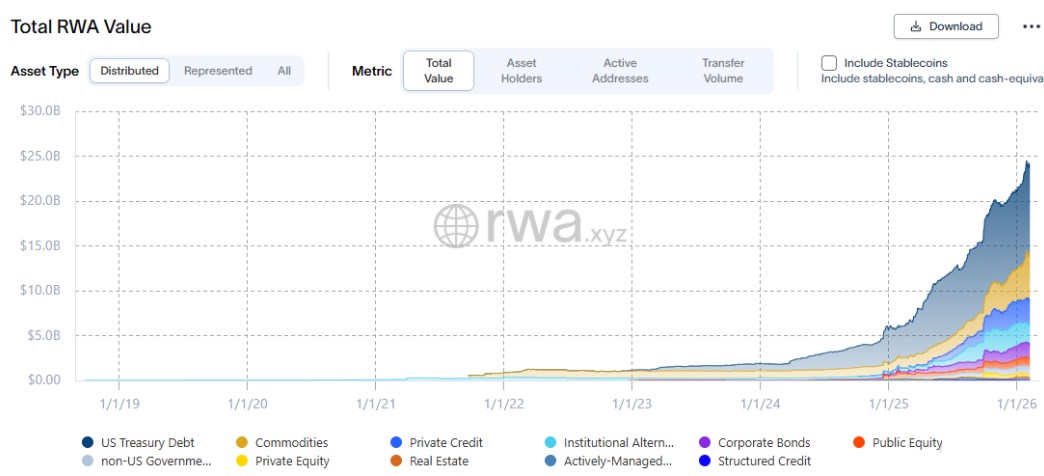Switch asset type to Represented
This screenshot has height=476, width=1044.
[x=218, y=71]
